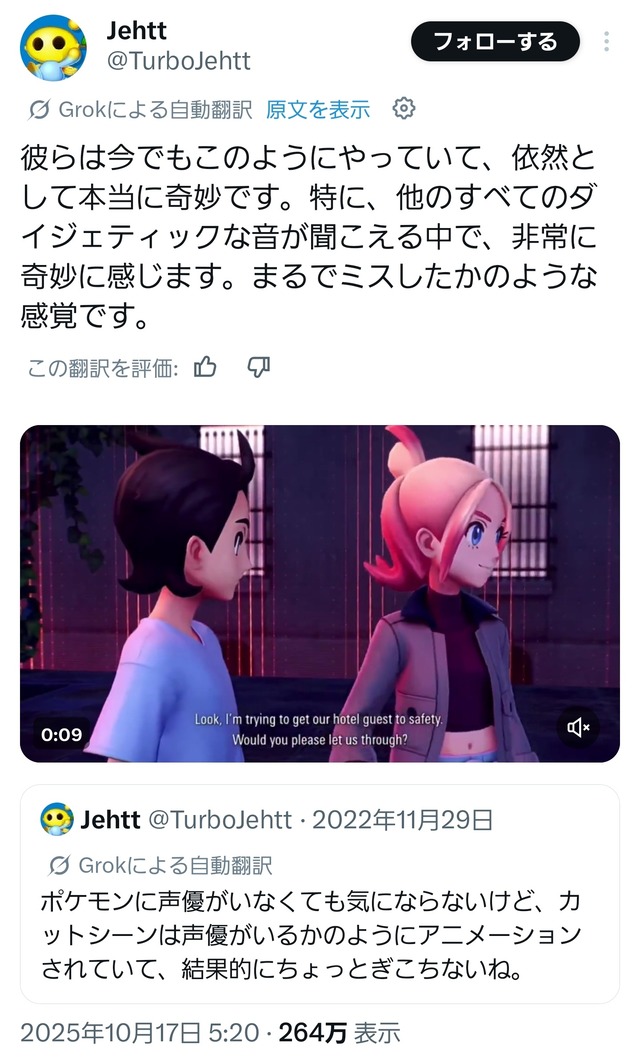Open Jehtt's profile avatar at top
This screenshot has height=1060, width=640.
(53, 48)
